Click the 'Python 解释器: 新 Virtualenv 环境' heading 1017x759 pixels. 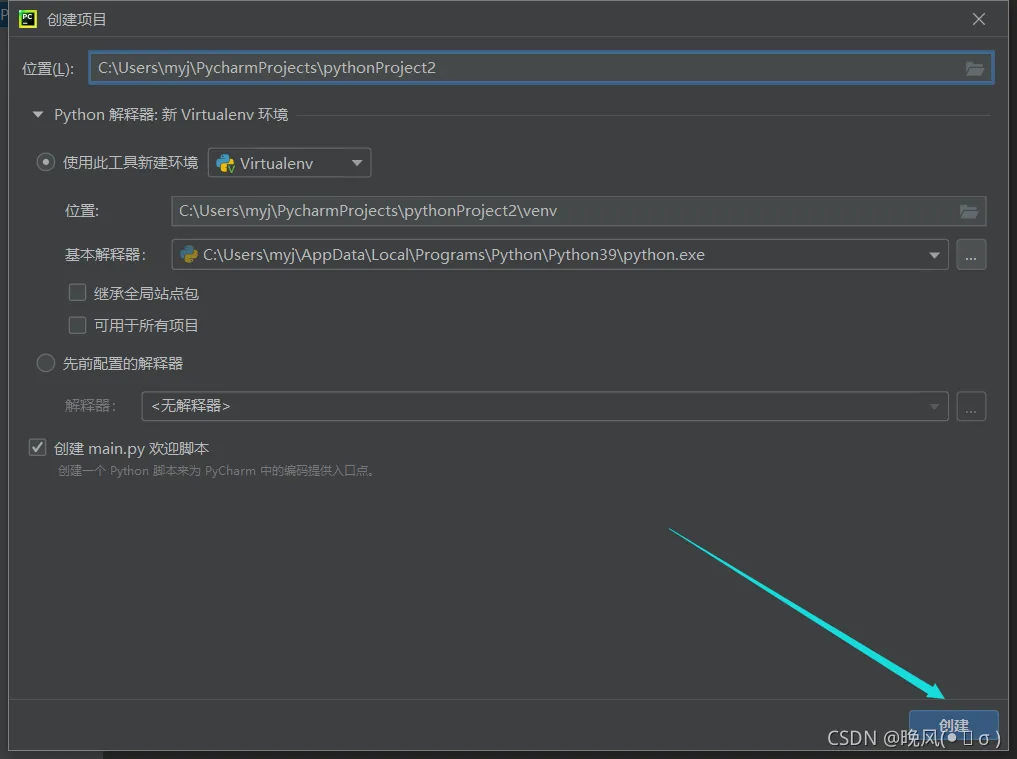tap(171, 115)
